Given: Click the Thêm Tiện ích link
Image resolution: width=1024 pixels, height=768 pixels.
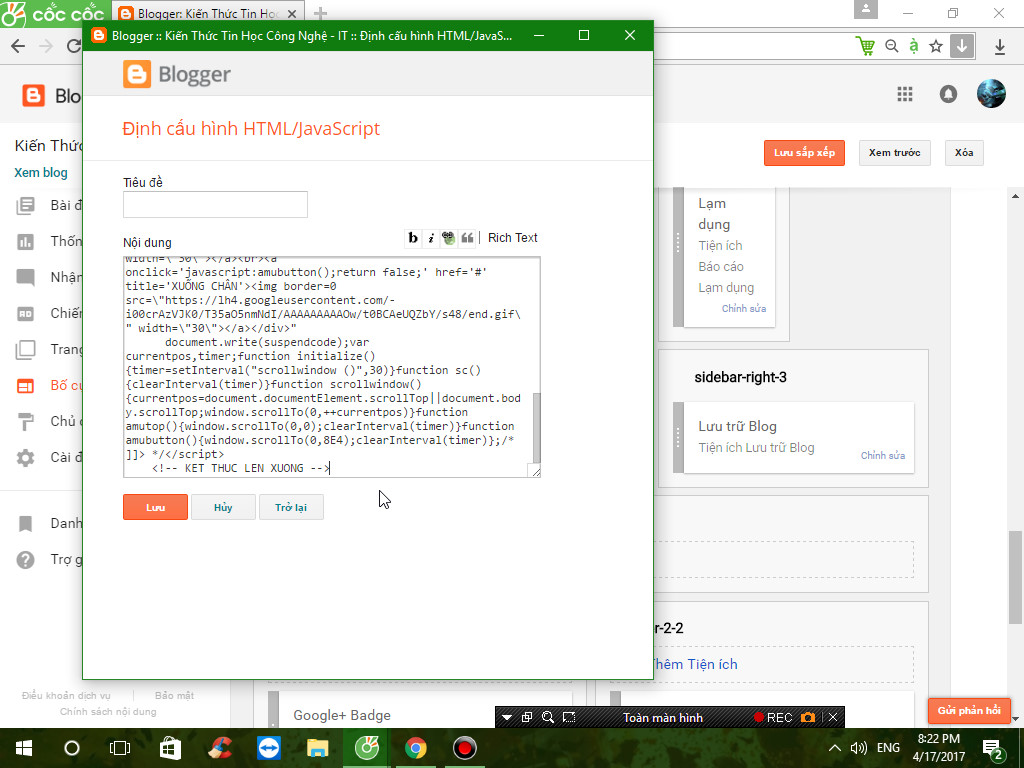Looking at the screenshot, I should (695, 664).
